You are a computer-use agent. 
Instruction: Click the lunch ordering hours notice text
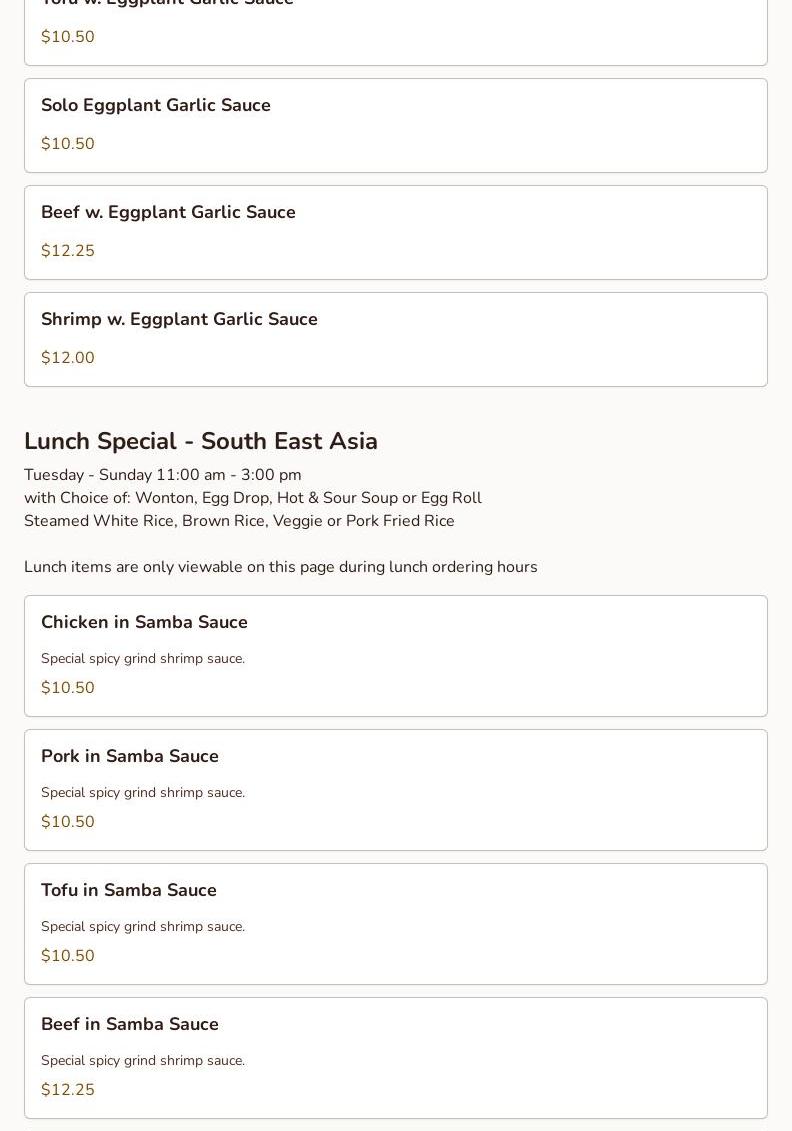tap(281, 567)
